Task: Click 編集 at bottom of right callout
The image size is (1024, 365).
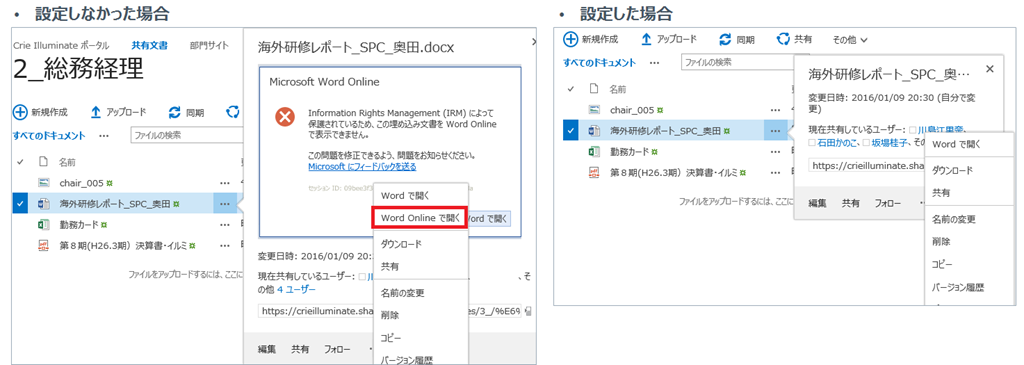Action: (x=818, y=203)
